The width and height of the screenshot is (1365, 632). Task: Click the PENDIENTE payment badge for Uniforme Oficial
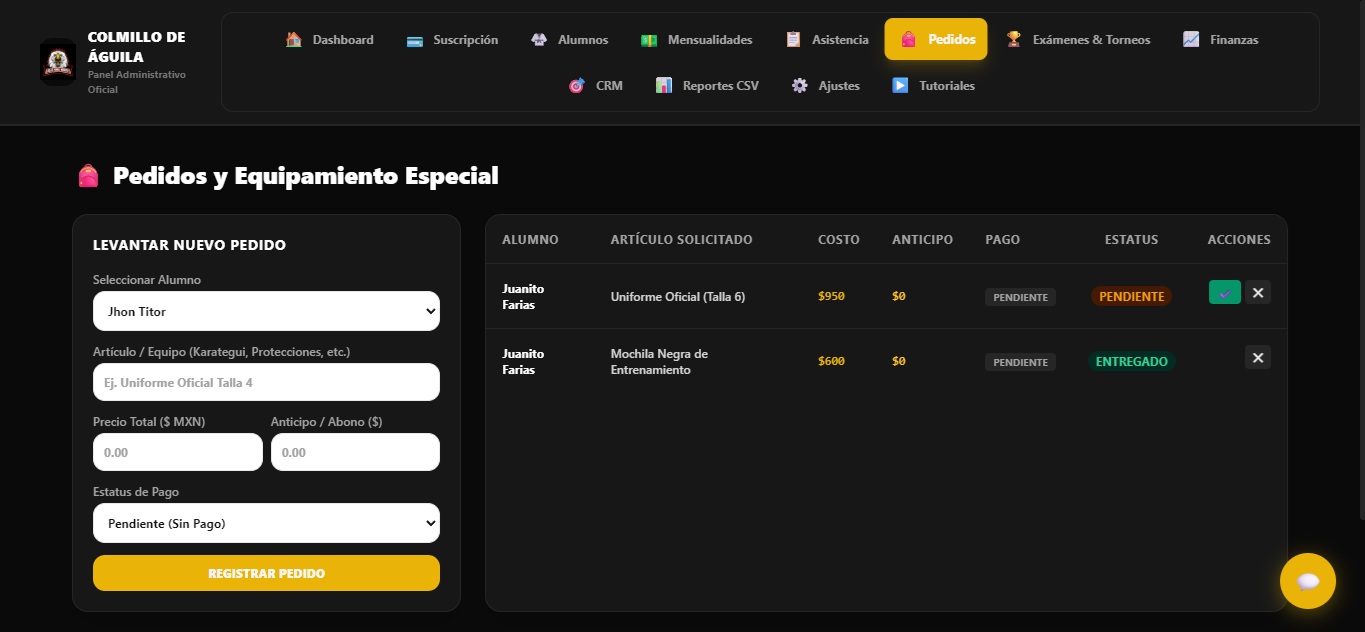tap(1020, 297)
